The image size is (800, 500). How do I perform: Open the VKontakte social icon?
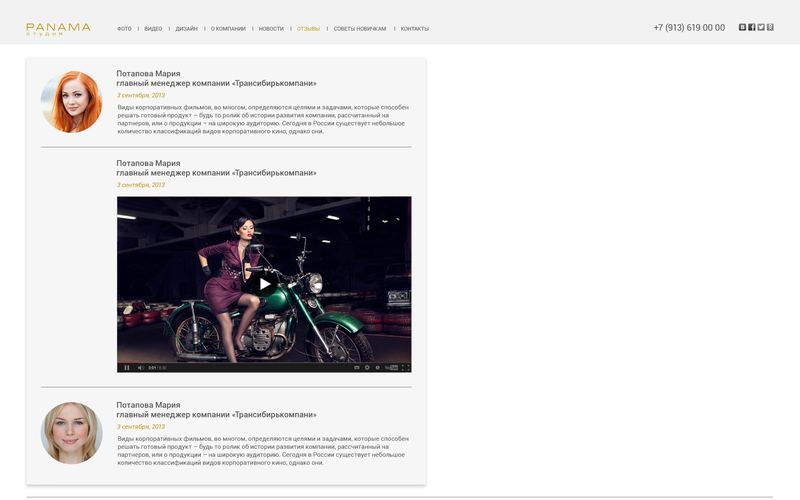[x=742, y=27]
